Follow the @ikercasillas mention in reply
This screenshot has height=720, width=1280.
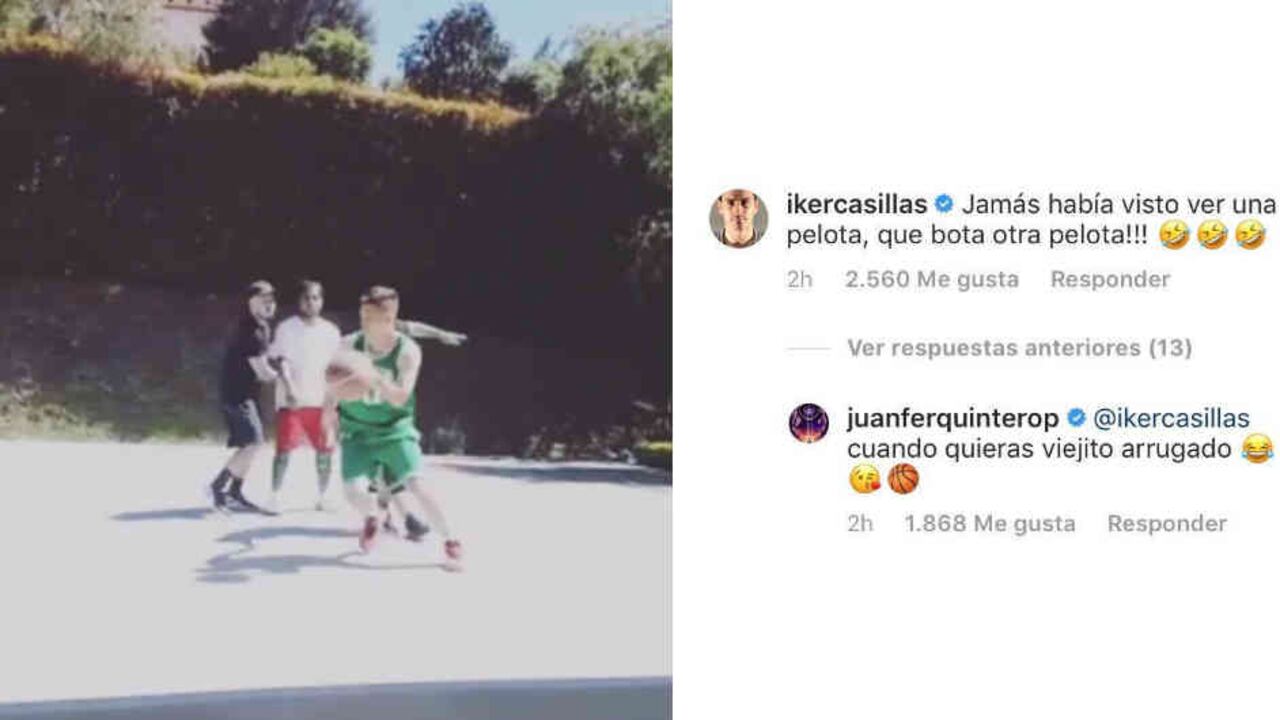click(1171, 419)
